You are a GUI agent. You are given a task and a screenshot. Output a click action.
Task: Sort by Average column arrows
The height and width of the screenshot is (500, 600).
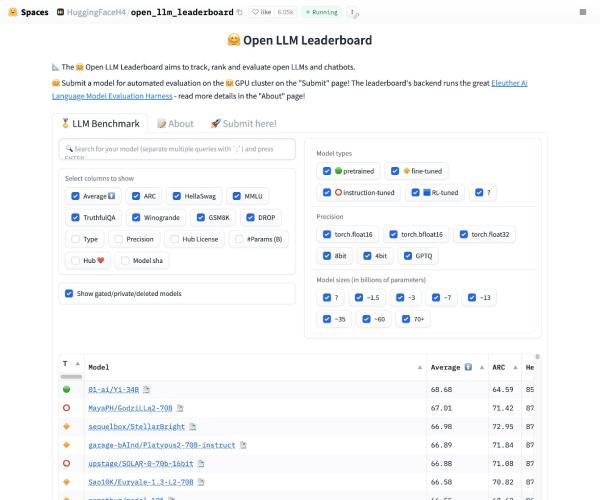(x=479, y=367)
